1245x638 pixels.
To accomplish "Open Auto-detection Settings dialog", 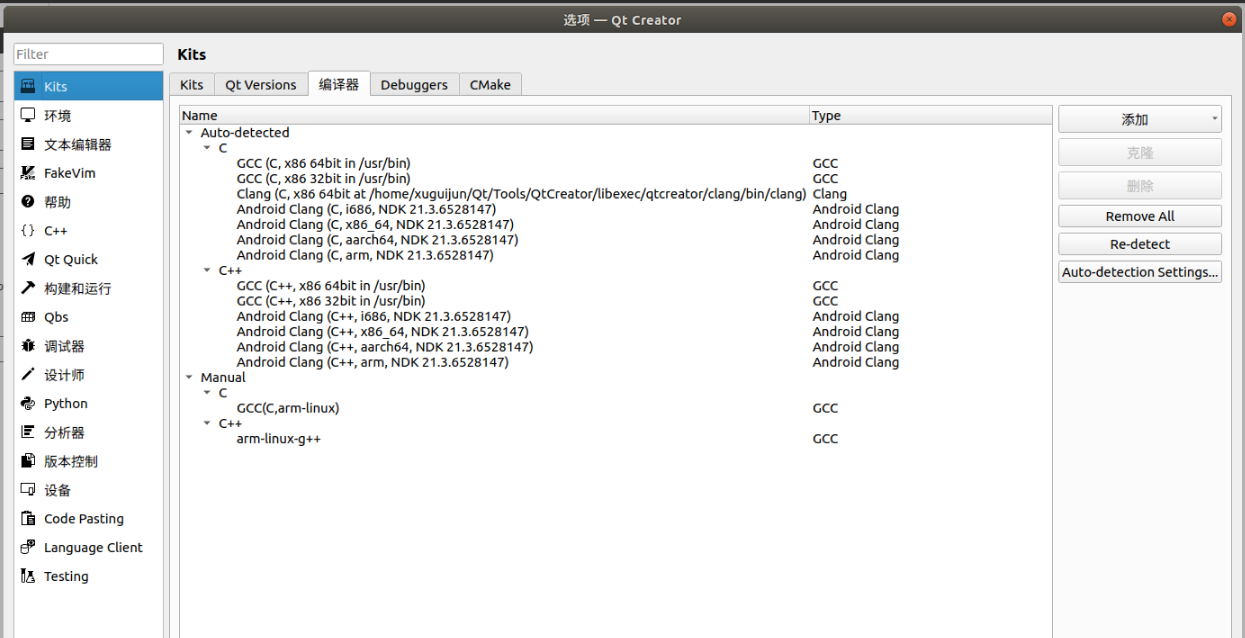I will [1139, 271].
